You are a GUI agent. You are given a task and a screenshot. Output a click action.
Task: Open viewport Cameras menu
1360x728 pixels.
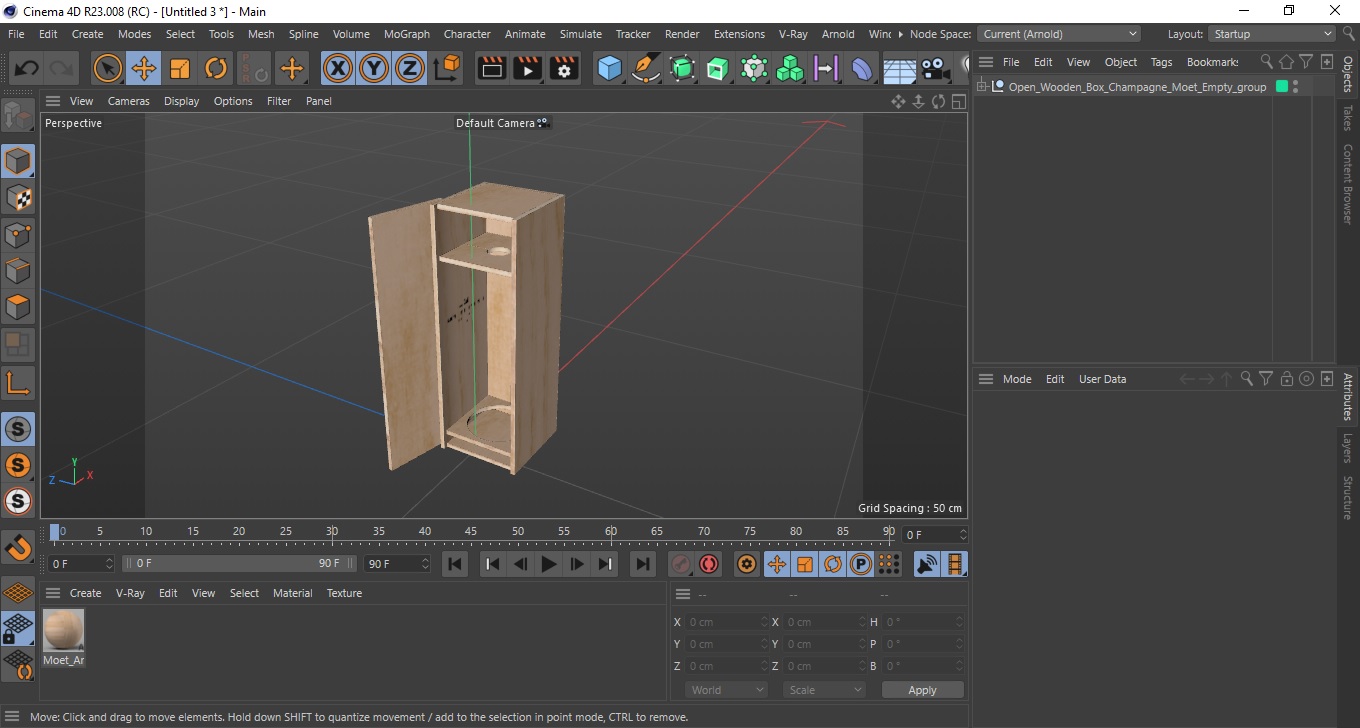(x=129, y=101)
